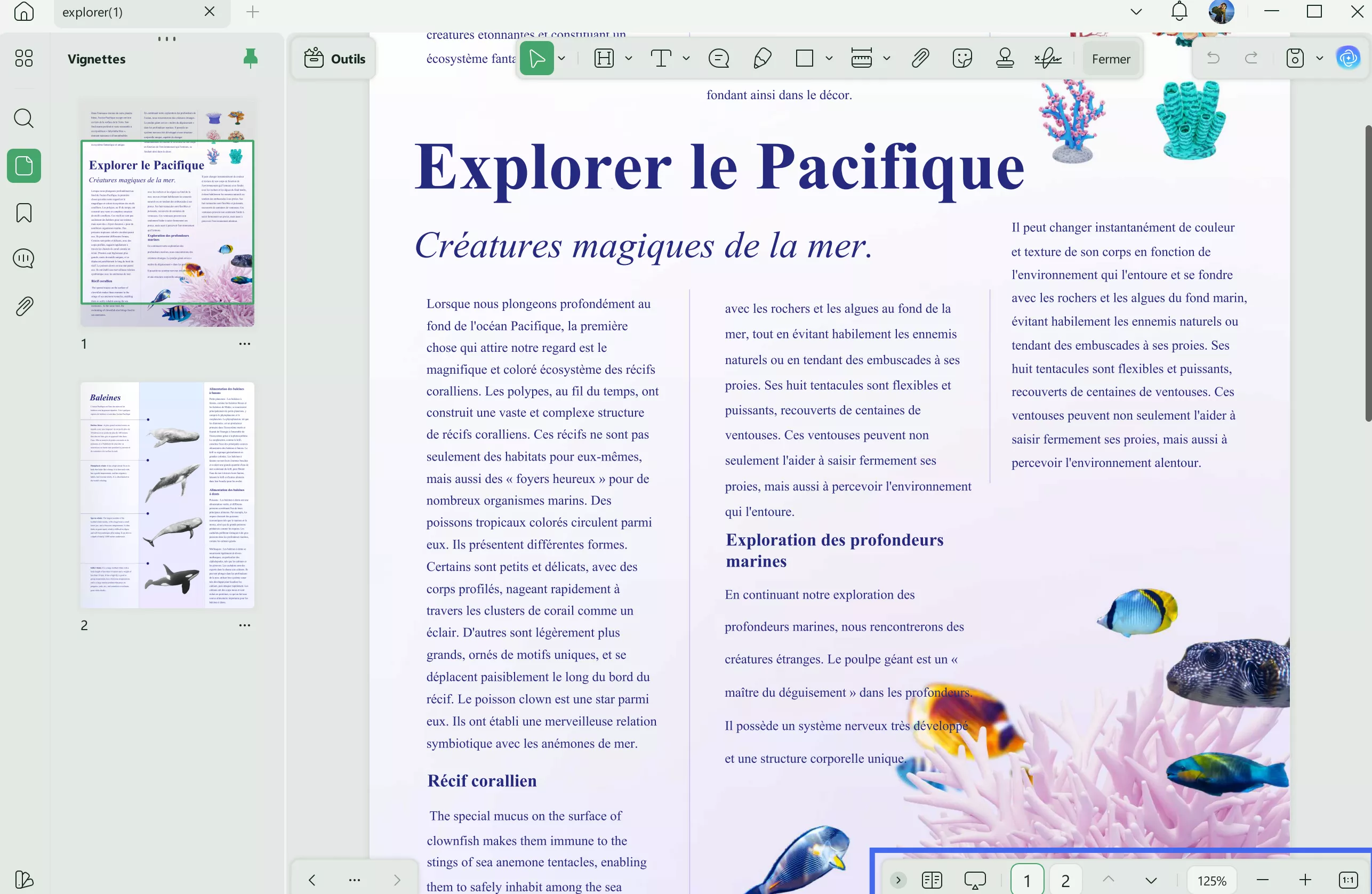Select the comment bubble annotation tool
Viewport: 1372px width, 894px height.
point(718,58)
